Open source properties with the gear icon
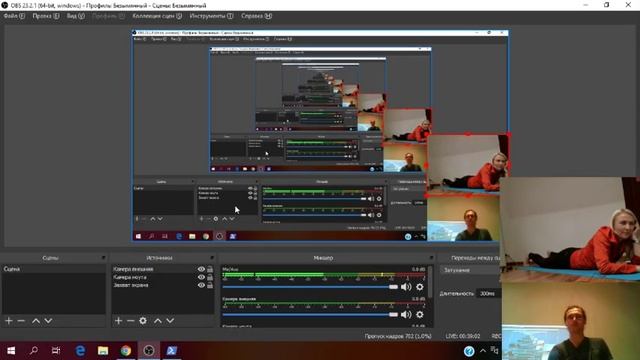The height and width of the screenshot is (360, 640). pos(143,321)
